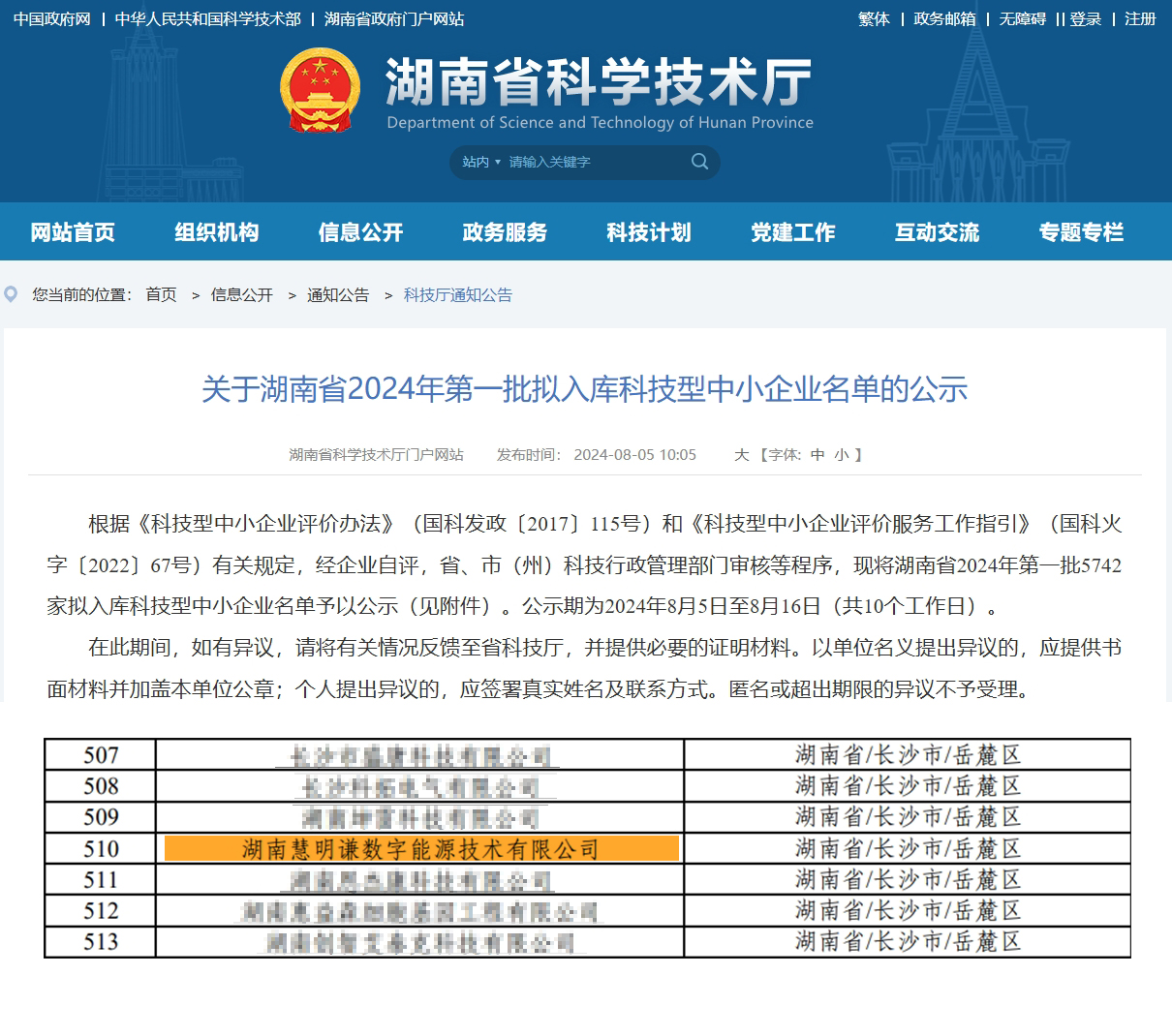Open the 互动交流 nav menu
The width and height of the screenshot is (1172, 1036).
pyautogui.click(x=937, y=232)
